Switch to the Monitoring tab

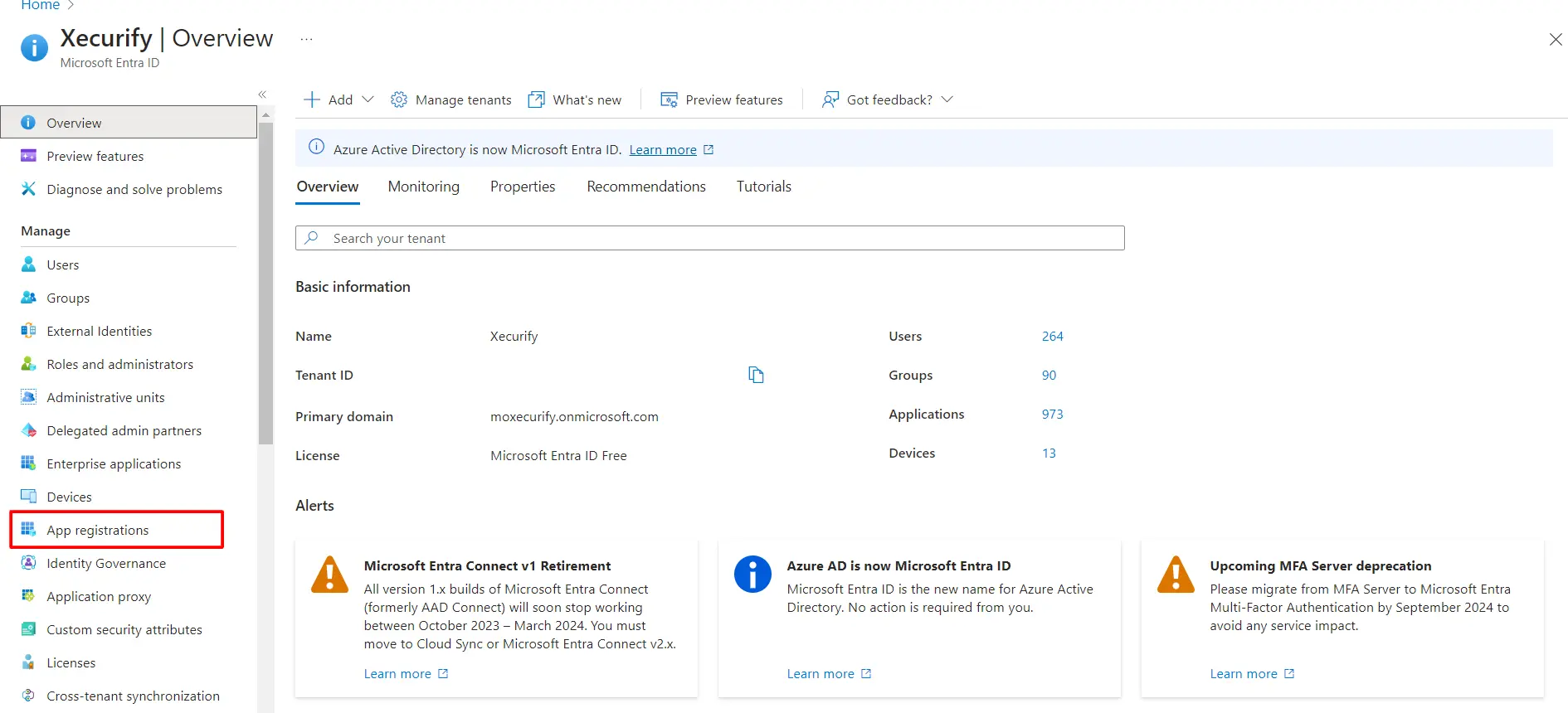pos(424,187)
